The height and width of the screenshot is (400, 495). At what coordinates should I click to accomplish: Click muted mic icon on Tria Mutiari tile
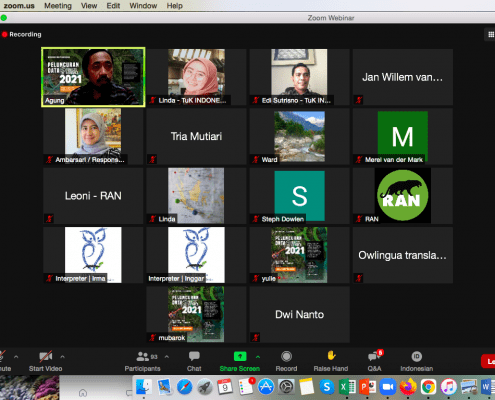[152, 159]
